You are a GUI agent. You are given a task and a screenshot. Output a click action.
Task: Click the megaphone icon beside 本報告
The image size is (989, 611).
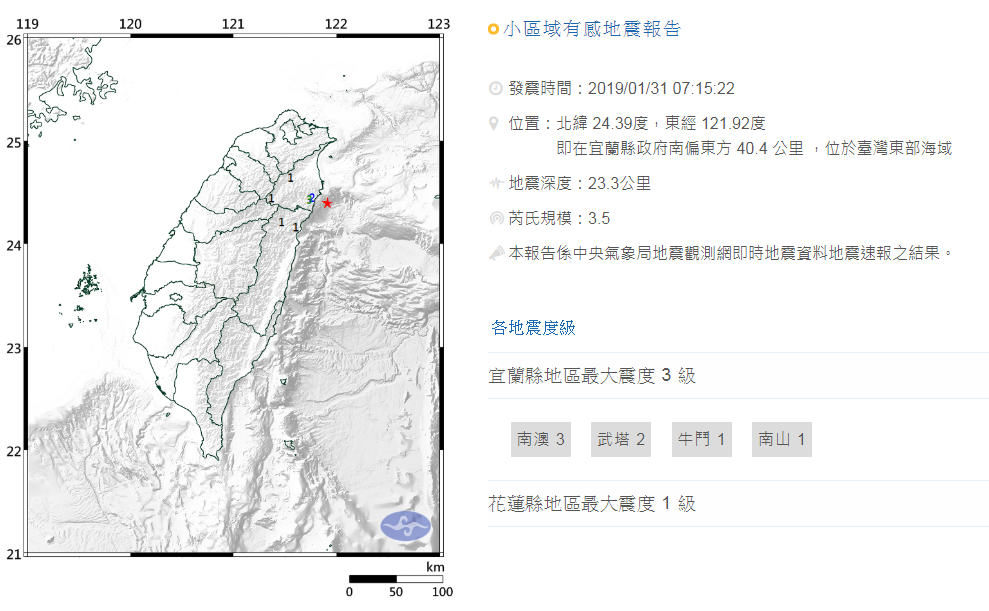click(496, 253)
